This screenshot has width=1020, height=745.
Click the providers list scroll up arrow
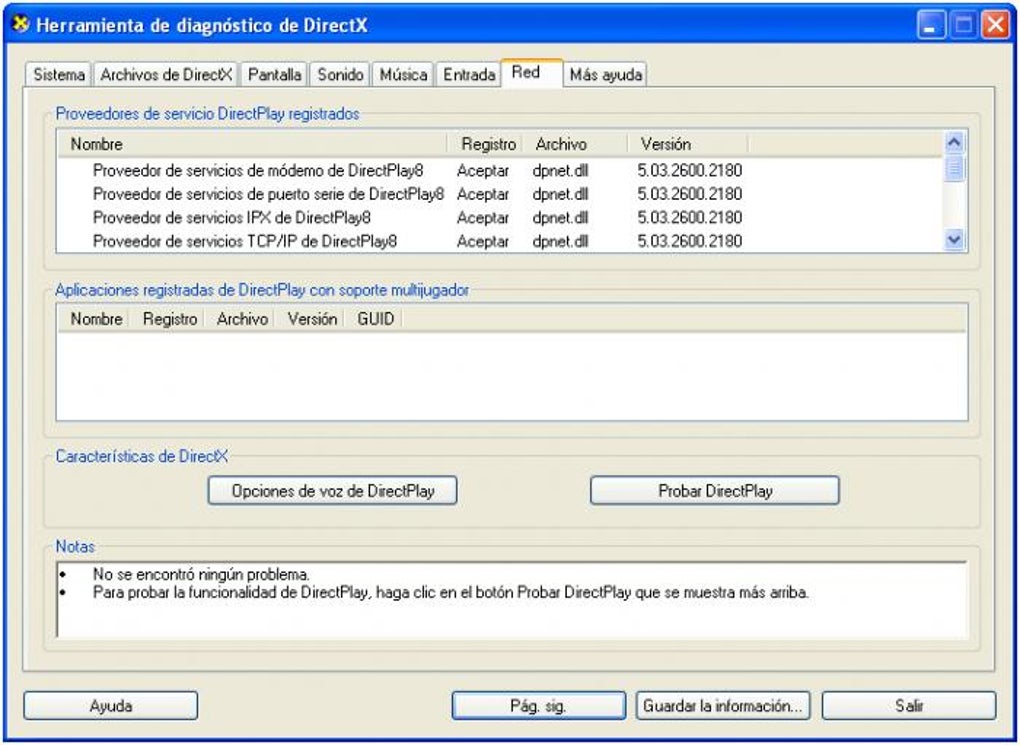tap(954, 142)
